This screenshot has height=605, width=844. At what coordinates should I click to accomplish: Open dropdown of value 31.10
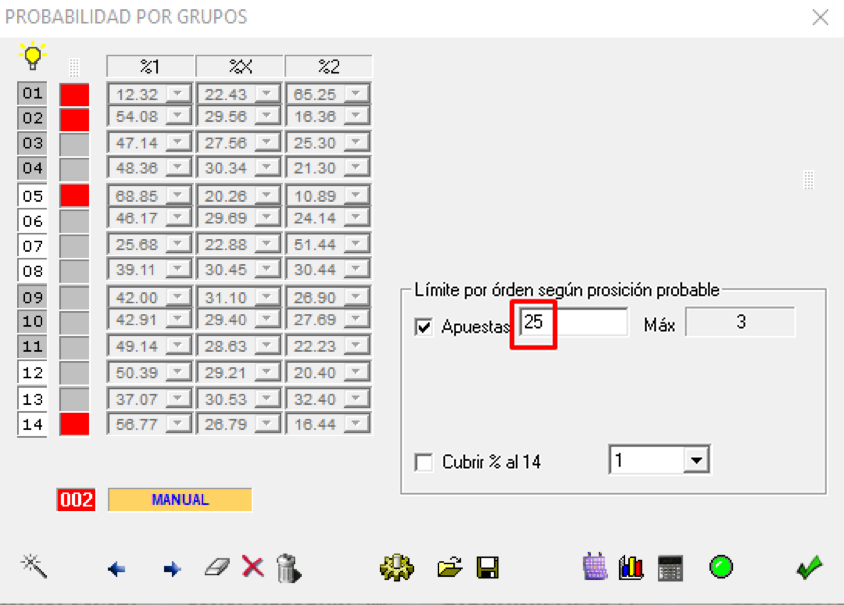[266, 297]
